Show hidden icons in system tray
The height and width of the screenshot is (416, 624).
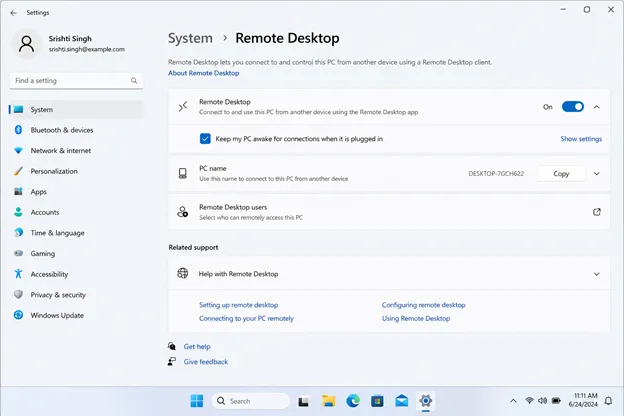(513, 401)
